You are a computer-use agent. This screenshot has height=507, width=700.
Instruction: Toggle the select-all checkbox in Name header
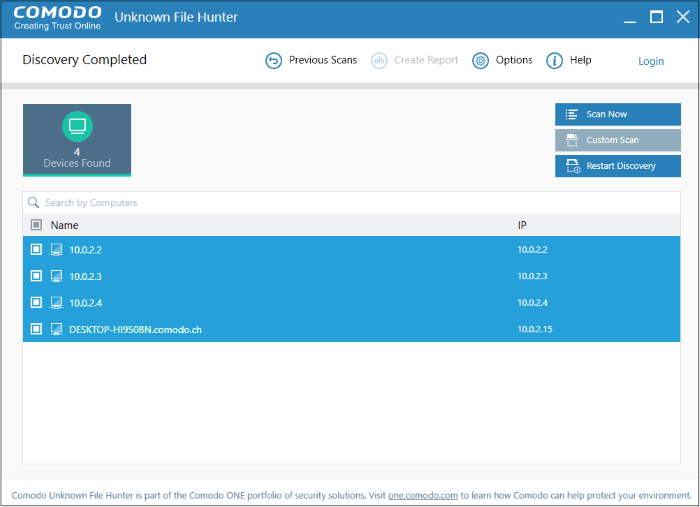pyautogui.click(x=36, y=224)
